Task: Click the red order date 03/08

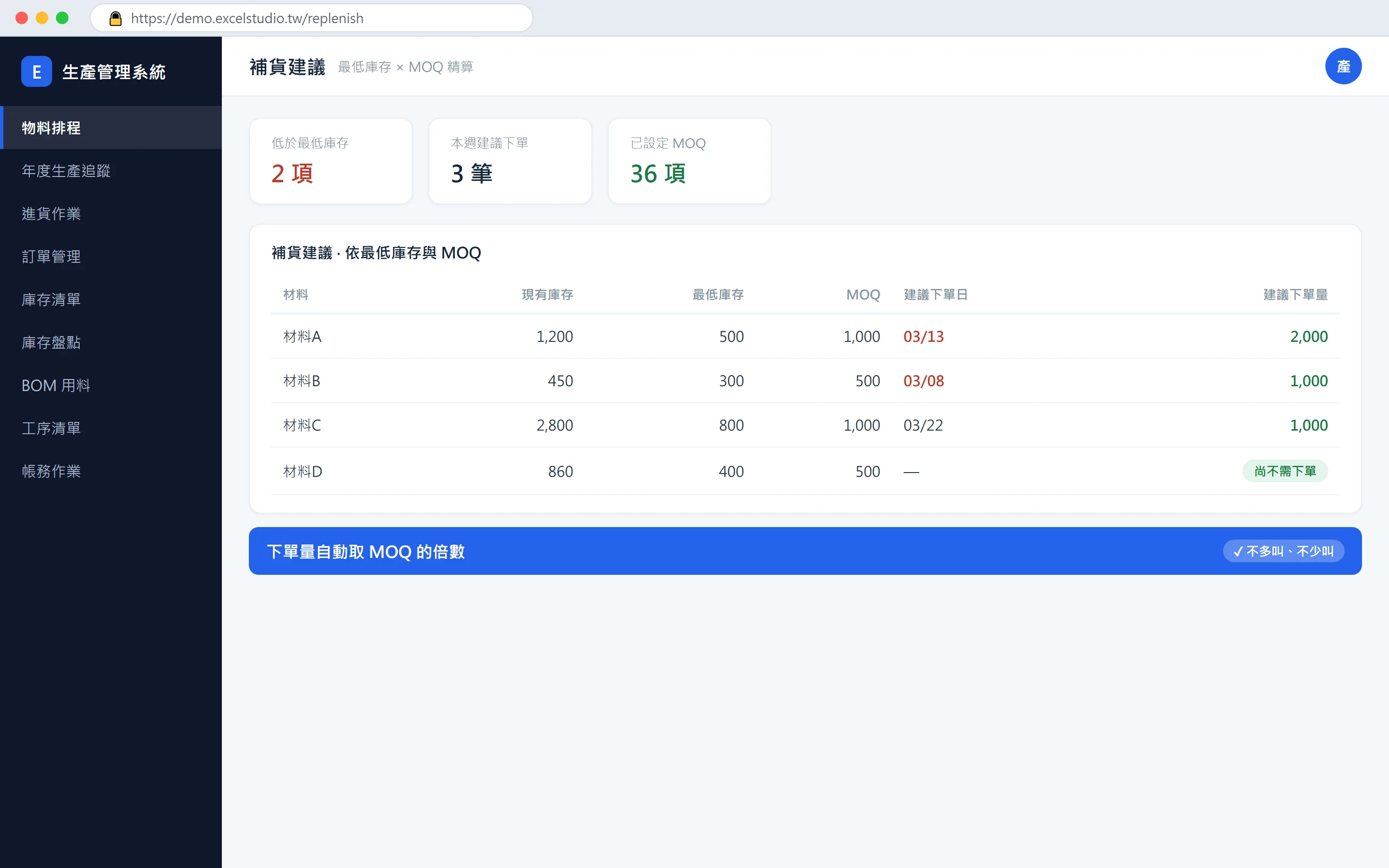Action: point(924,380)
